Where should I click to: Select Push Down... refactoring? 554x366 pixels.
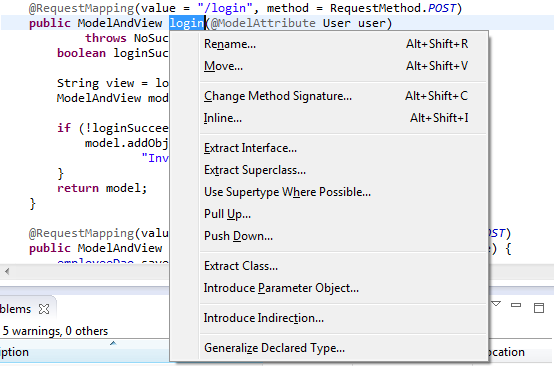pyautogui.click(x=343, y=236)
